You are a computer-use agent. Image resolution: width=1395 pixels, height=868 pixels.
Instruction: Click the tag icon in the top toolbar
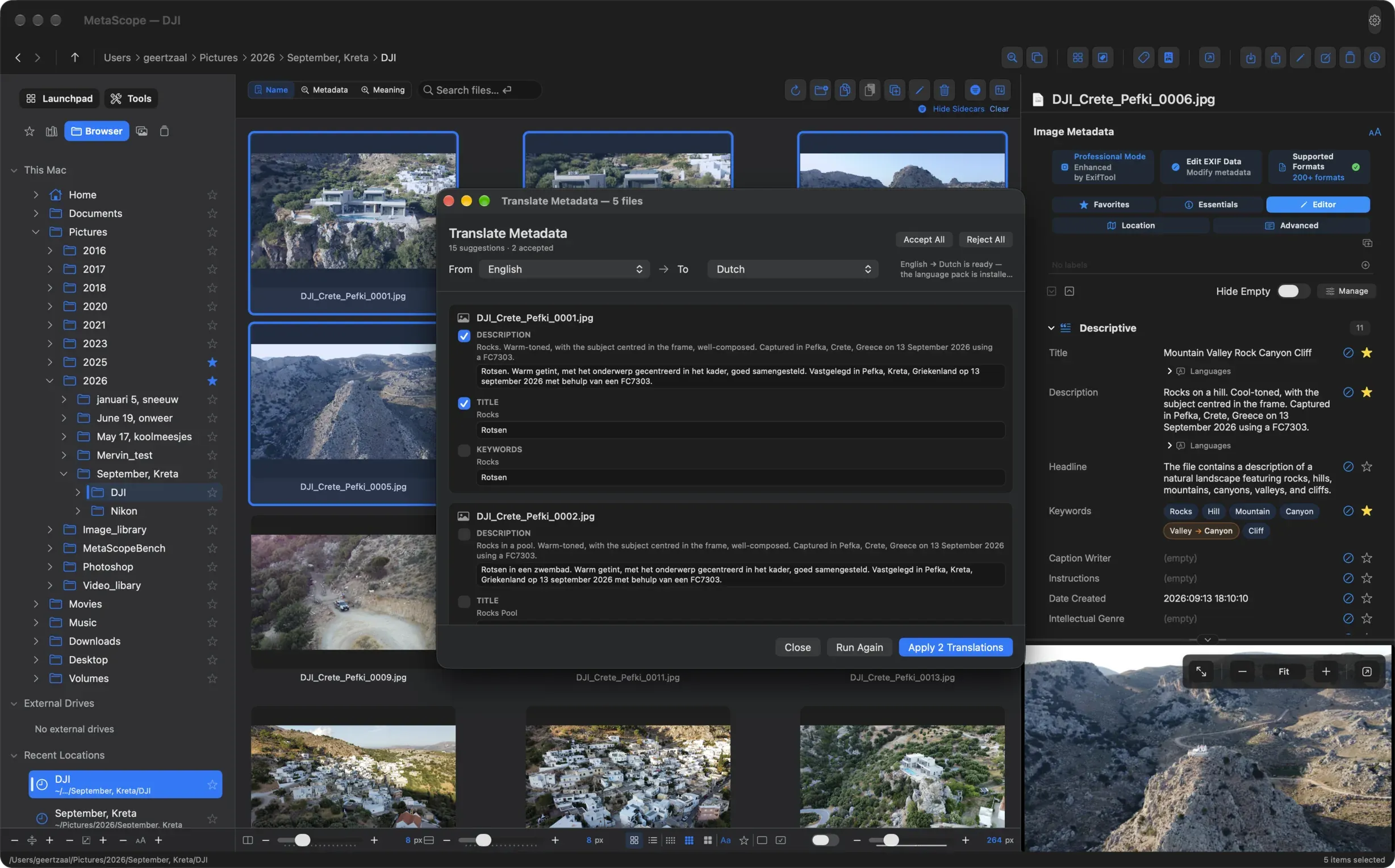[1143, 57]
